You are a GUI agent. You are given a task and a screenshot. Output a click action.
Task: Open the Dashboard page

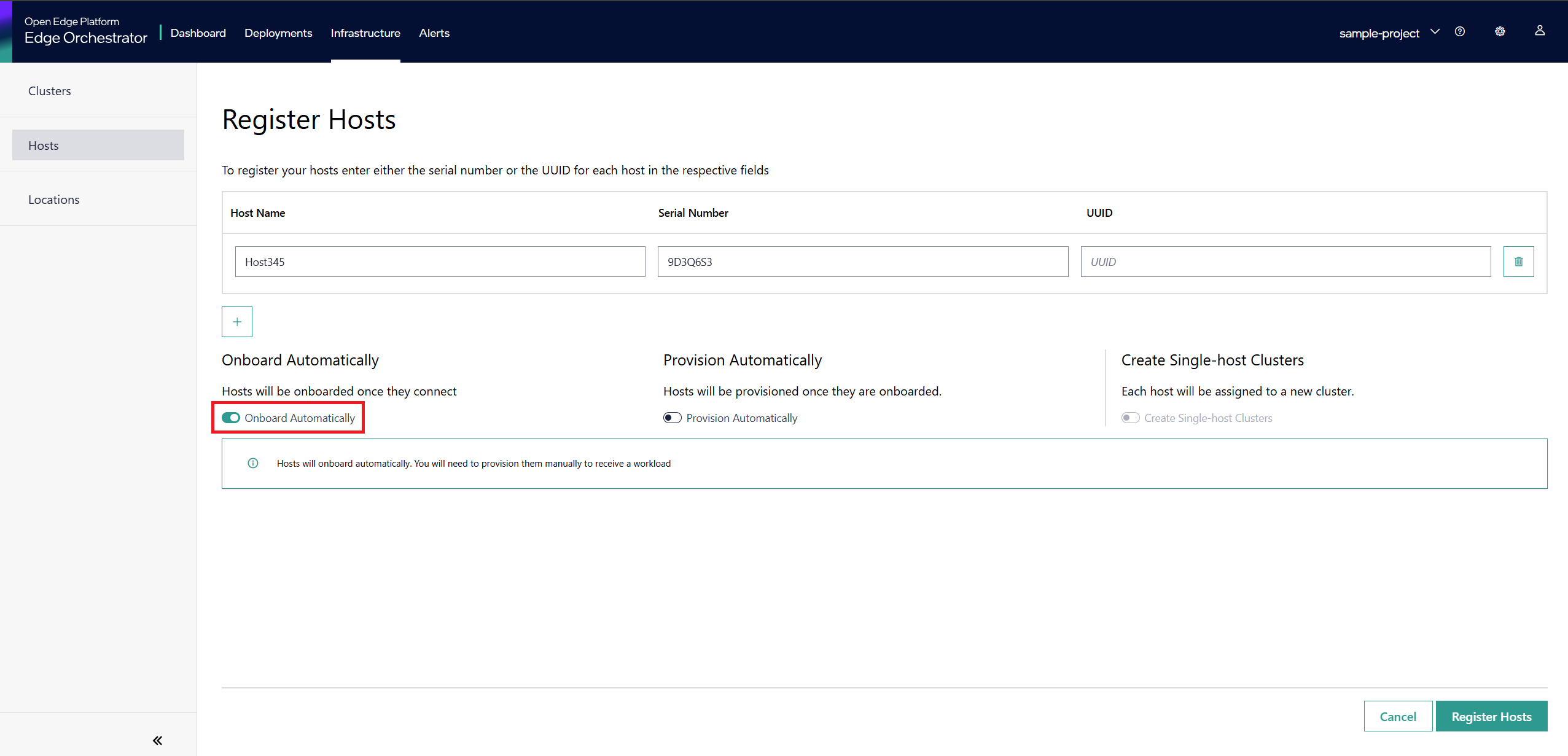click(x=198, y=33)
